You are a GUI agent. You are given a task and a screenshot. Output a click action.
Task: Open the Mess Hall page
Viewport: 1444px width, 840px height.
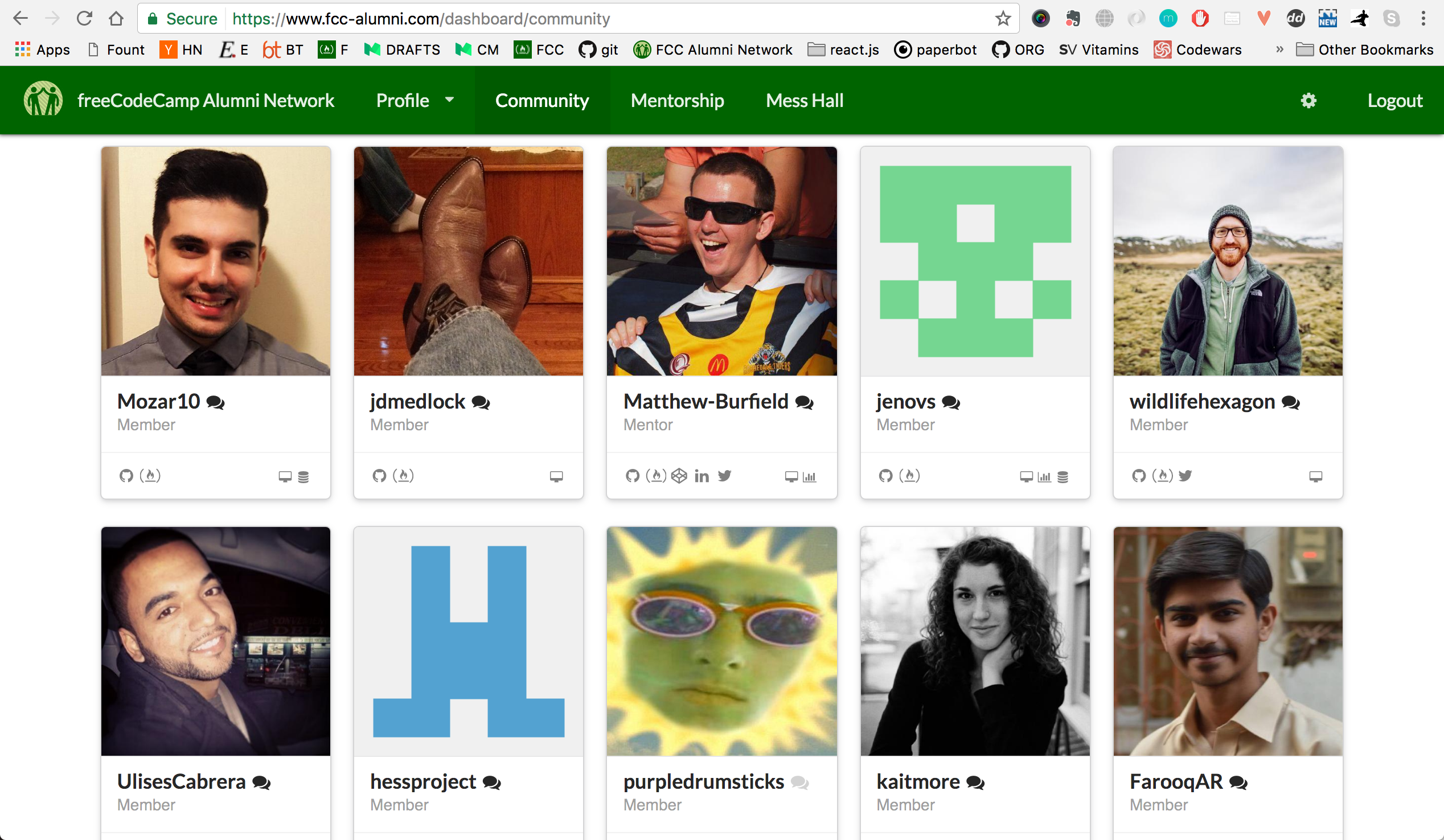point(805,101)
